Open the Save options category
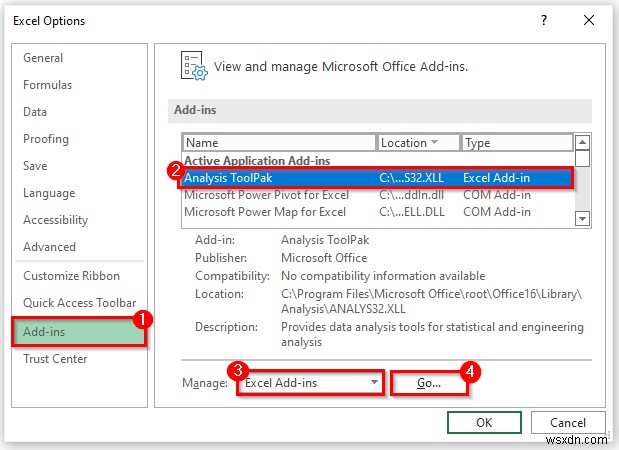The image size is (619, 450). pos(35,166)
